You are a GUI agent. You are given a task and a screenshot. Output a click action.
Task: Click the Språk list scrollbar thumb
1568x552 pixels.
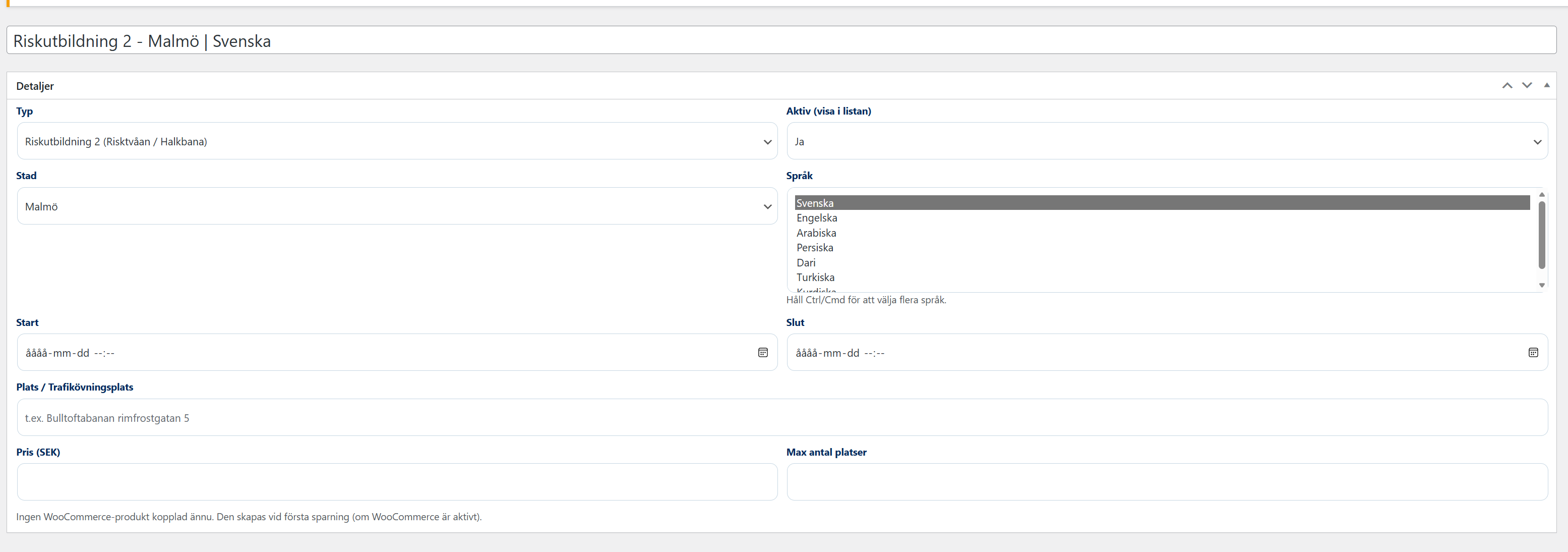[1542, 235]
